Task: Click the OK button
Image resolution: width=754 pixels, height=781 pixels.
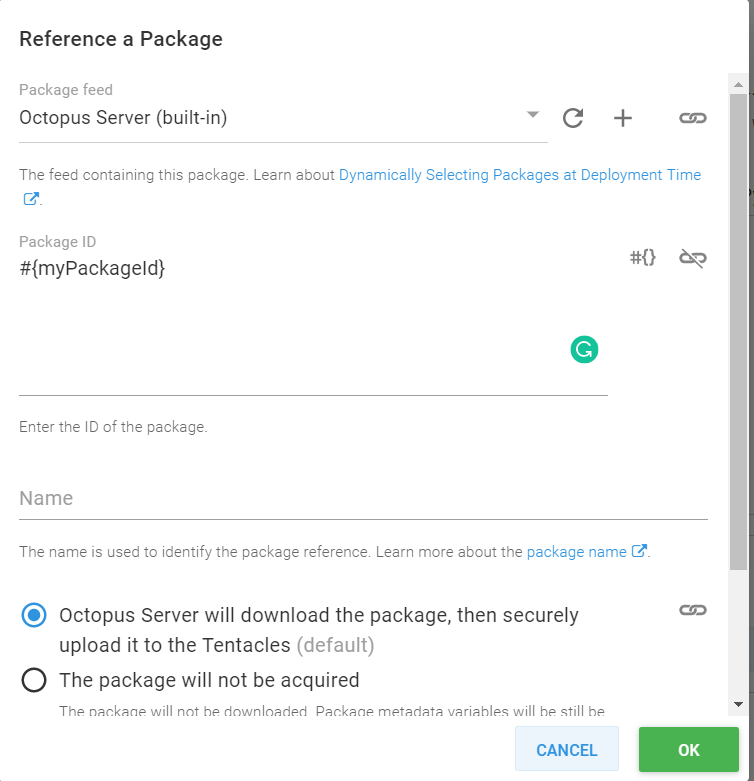Action: [688, 750]
